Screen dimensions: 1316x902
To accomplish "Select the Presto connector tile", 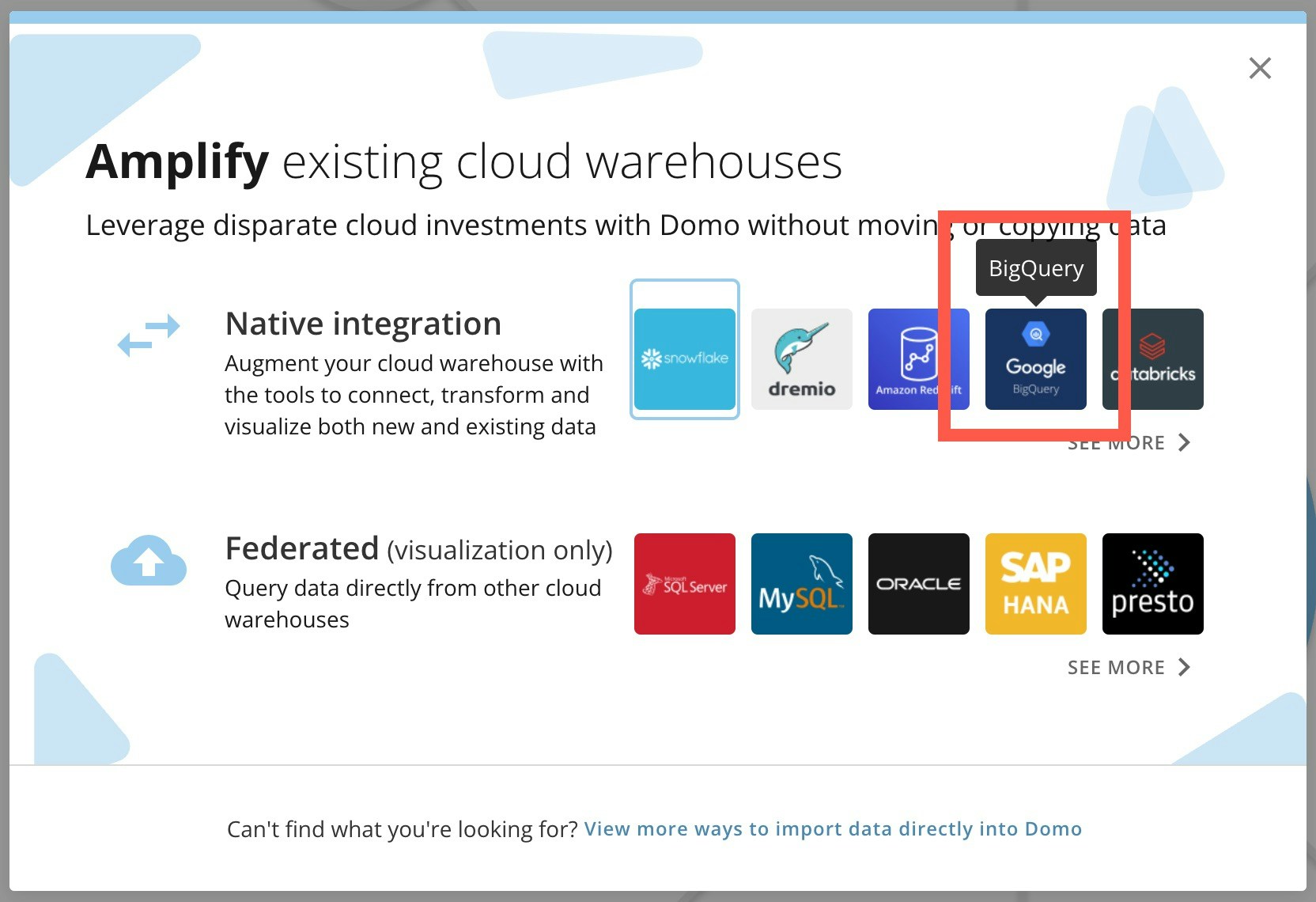I will click(1152, 583).
